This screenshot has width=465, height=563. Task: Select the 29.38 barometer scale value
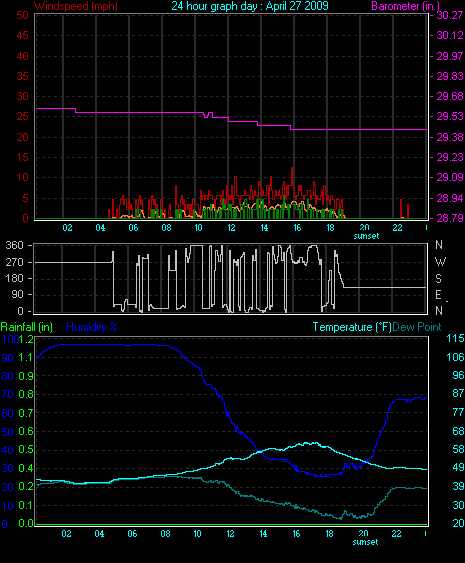[x=450, y=137]
